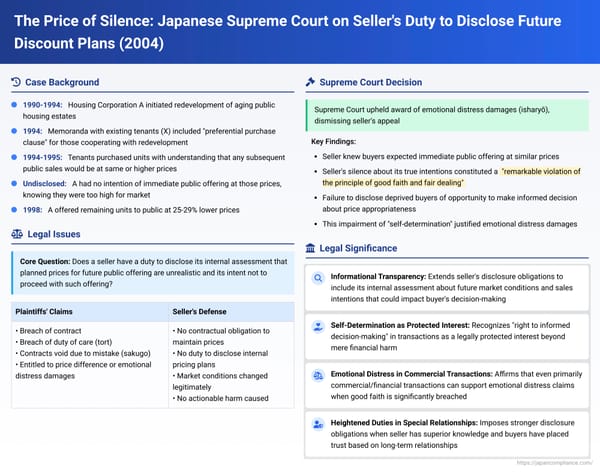Click the Supreme Court Decision heading
This screenshot has width=600, height=472.
tap(372, 82)
